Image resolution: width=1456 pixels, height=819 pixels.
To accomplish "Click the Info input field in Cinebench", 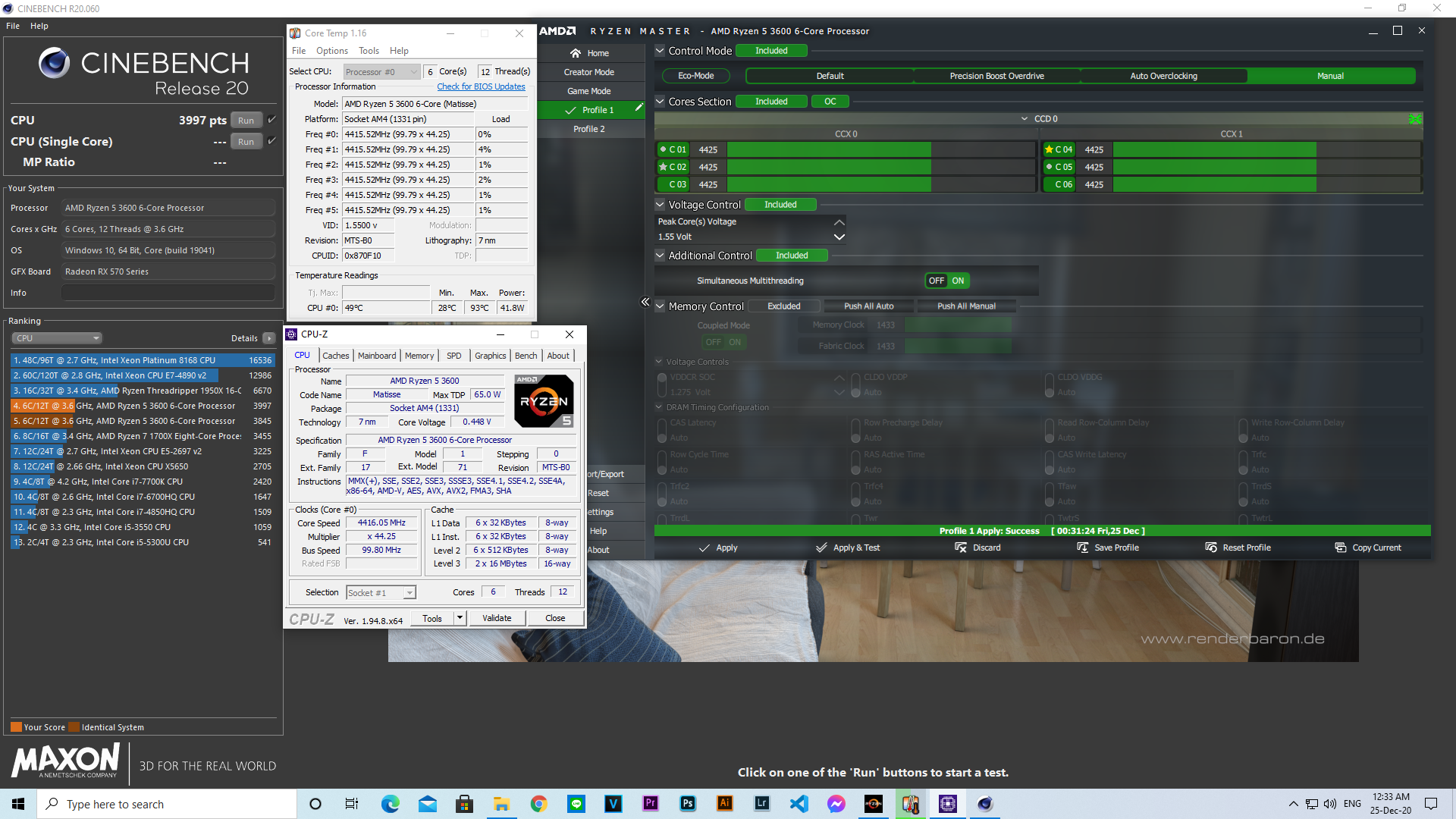I will [168, 293].
